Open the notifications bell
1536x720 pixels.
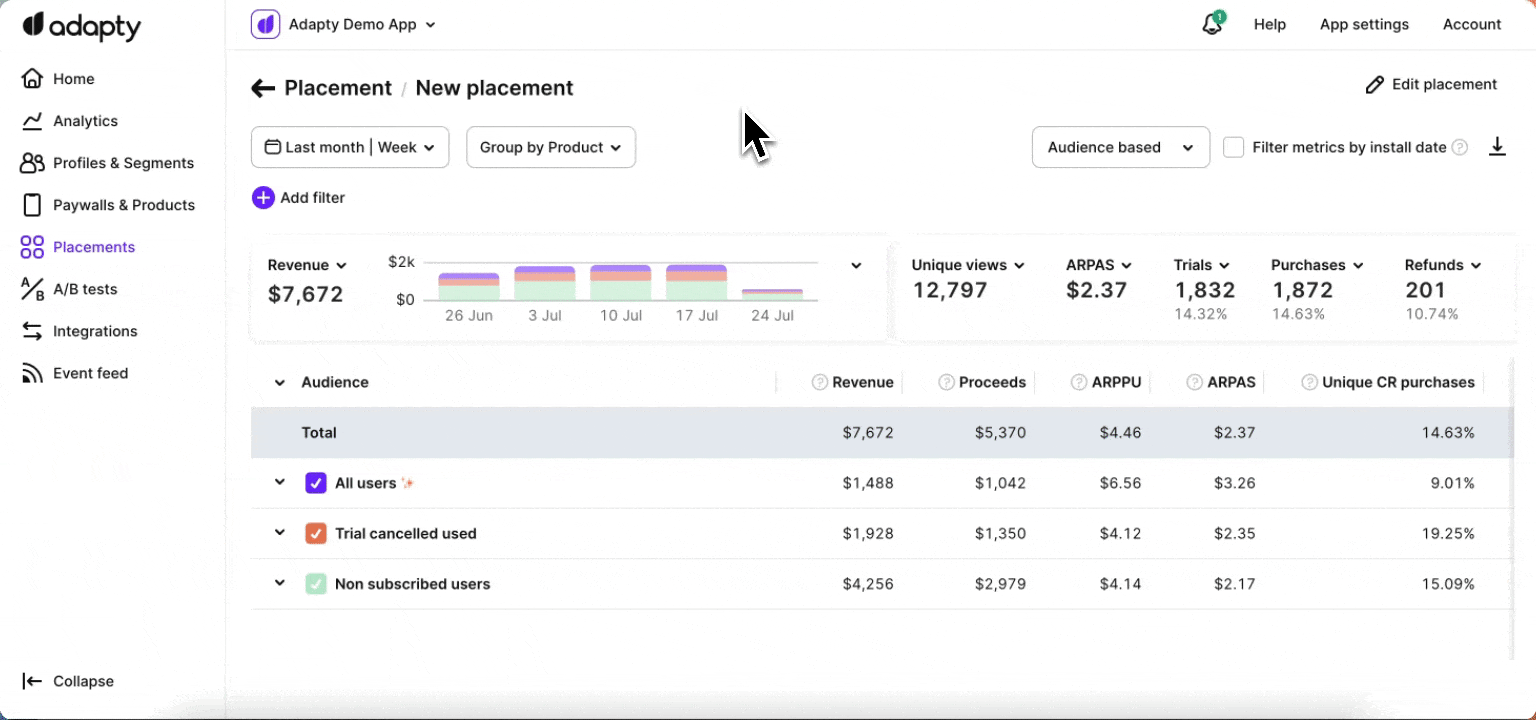point(1212,24)
